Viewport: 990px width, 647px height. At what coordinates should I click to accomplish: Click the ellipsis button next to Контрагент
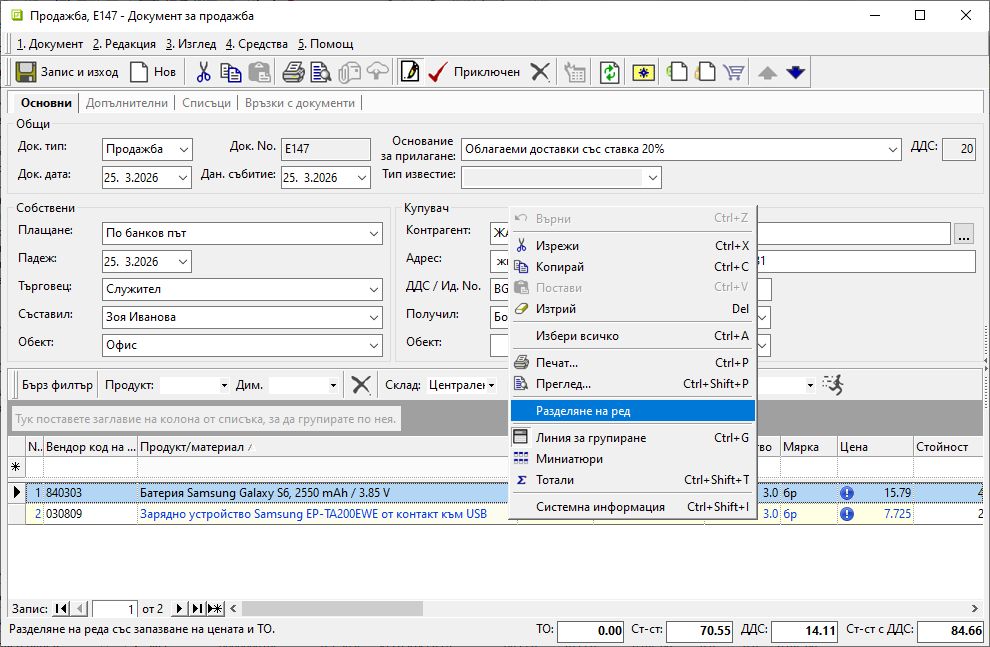[963, 234]
